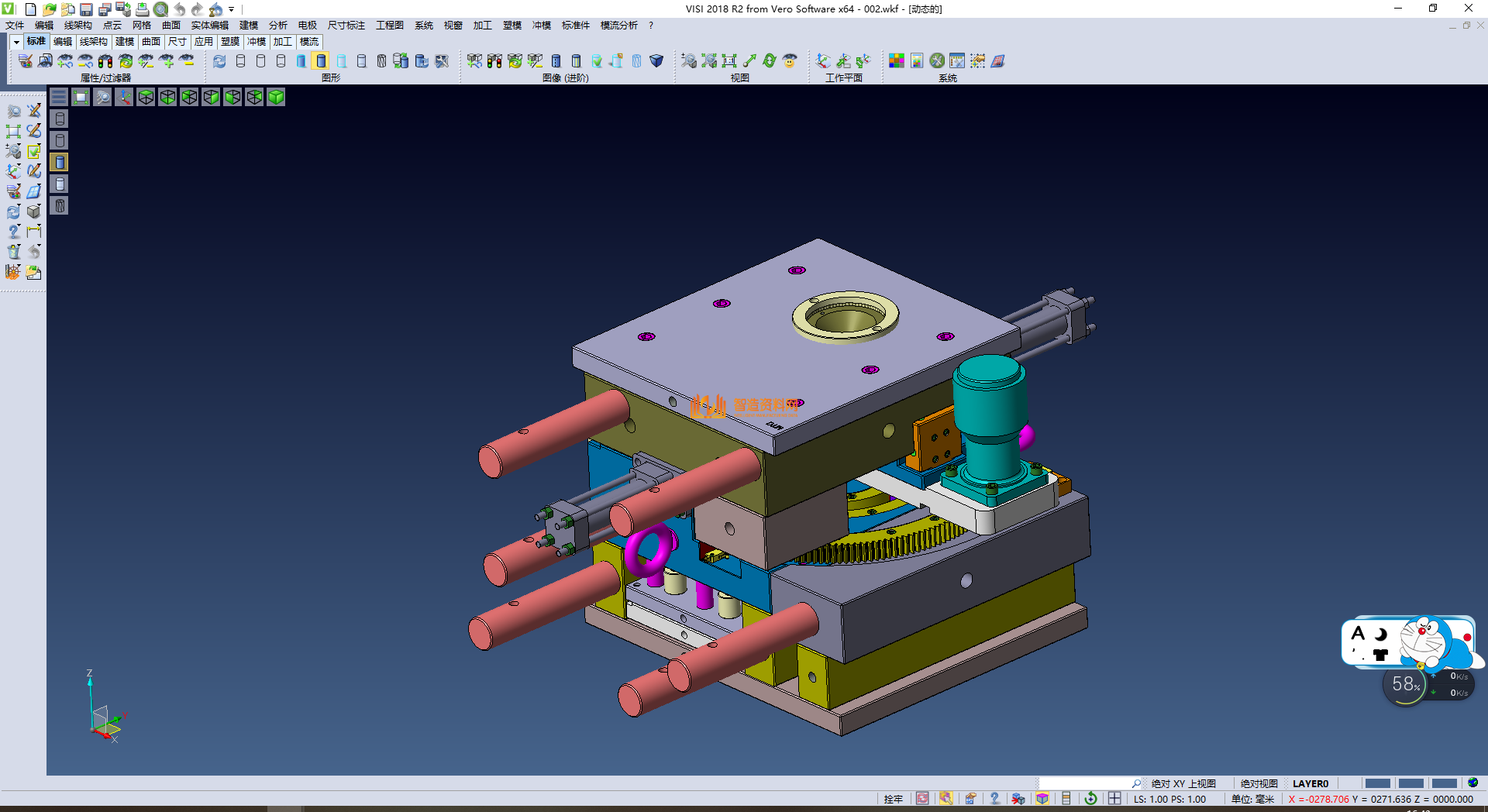Click the four-pane viewport split icon in status bar
The image size is (1488, 812).
(1114, 799)
